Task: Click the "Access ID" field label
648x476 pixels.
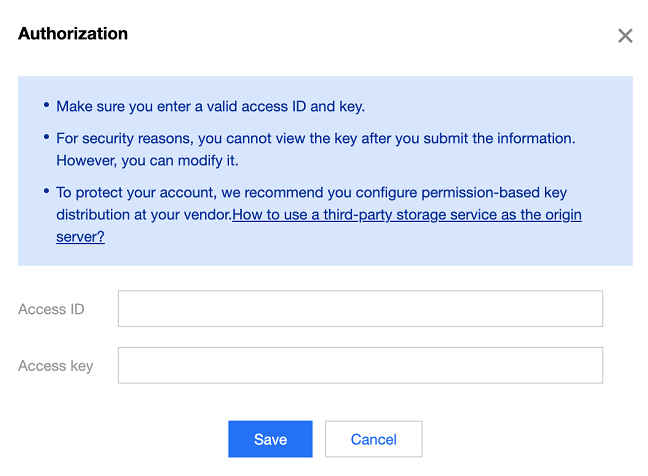Action: pyautogui.click(x=51, y=309)
